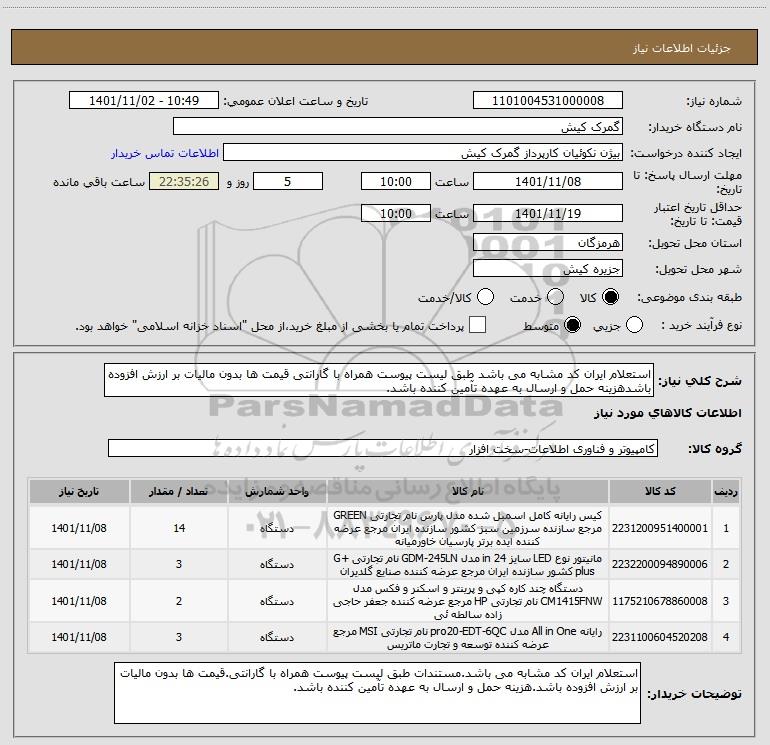Click the GDM-245LN LED monitor item name
Screen dimensions: 770x745
point(468,565)
